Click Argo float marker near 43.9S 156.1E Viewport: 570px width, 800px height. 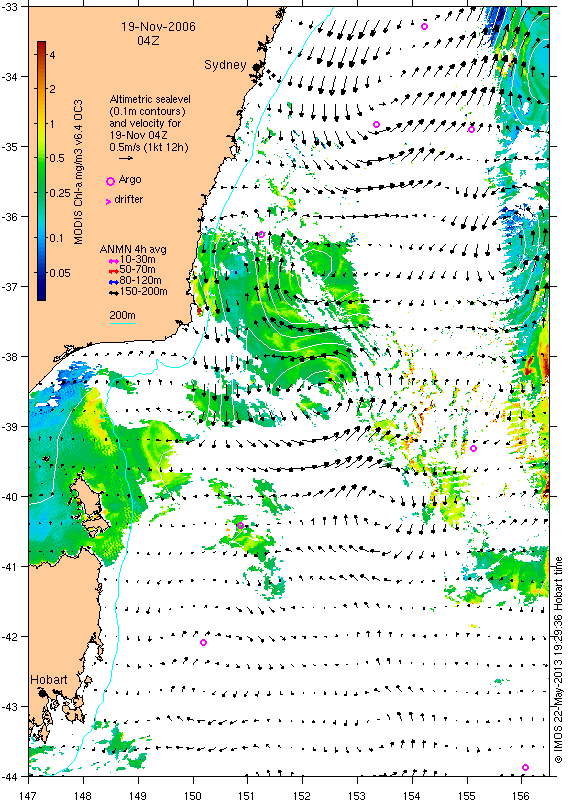[526, 767]
